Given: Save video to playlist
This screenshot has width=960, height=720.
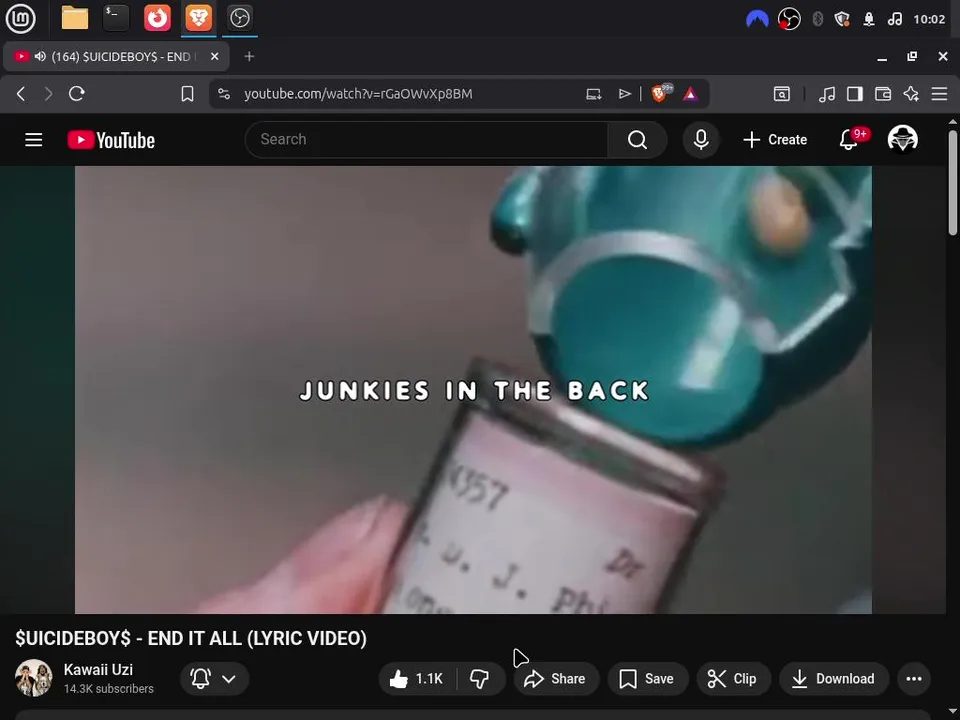Looking at the screenshot, I should (x=647, y=678).
